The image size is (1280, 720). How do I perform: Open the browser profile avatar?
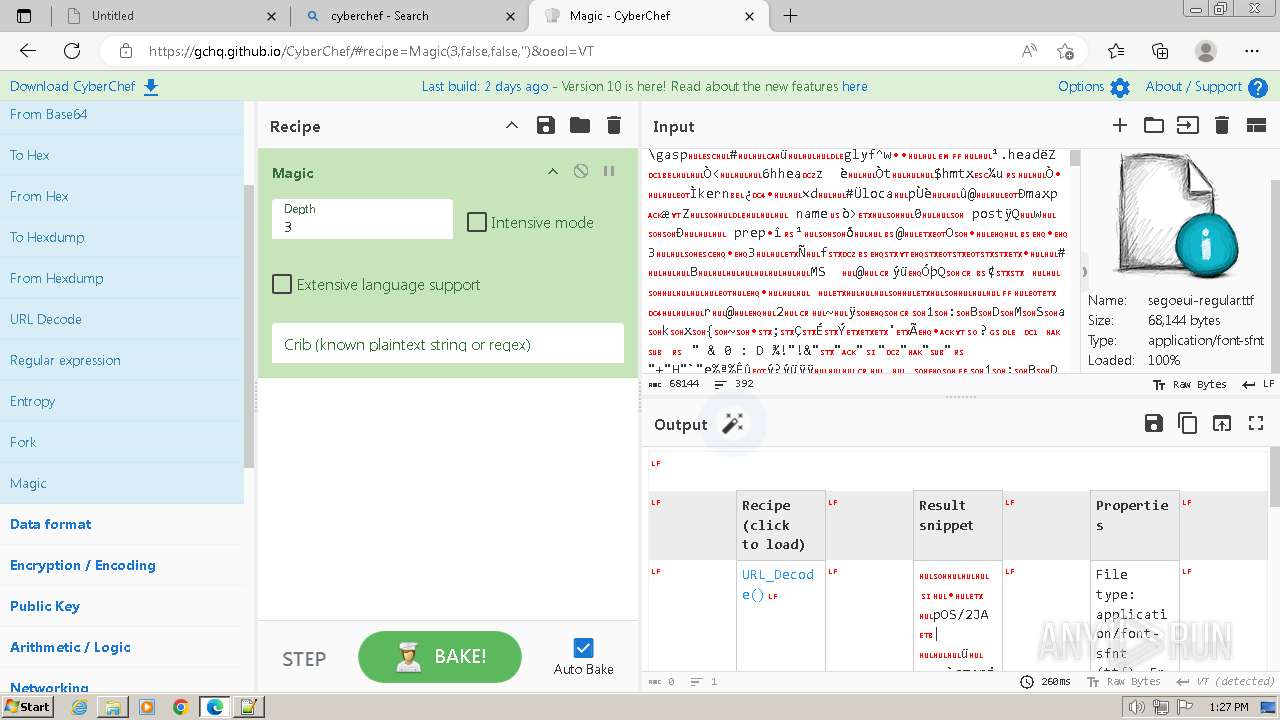point(1206,51)
